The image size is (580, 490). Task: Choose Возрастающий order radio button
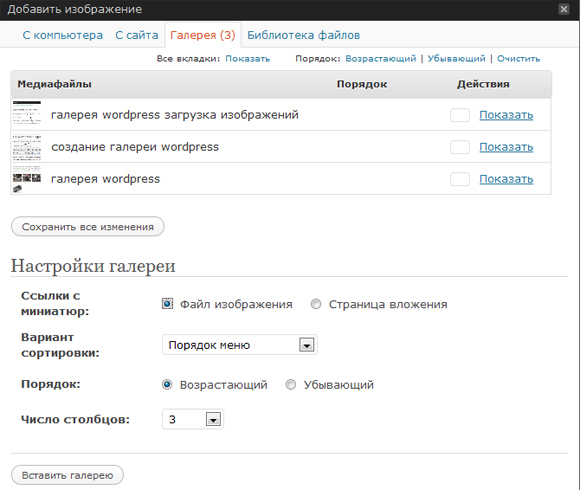pyautogui.click(x=167, y=385)
